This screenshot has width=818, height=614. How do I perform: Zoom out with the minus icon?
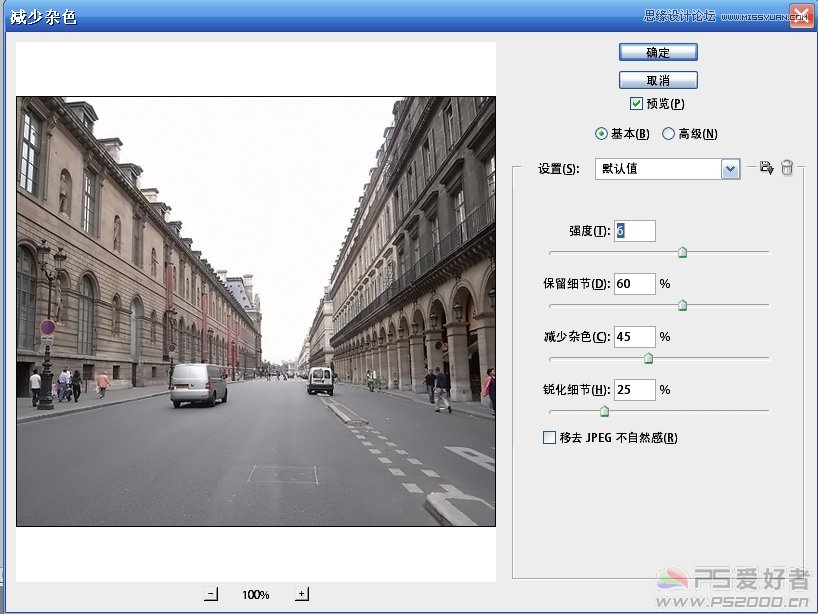211,593
